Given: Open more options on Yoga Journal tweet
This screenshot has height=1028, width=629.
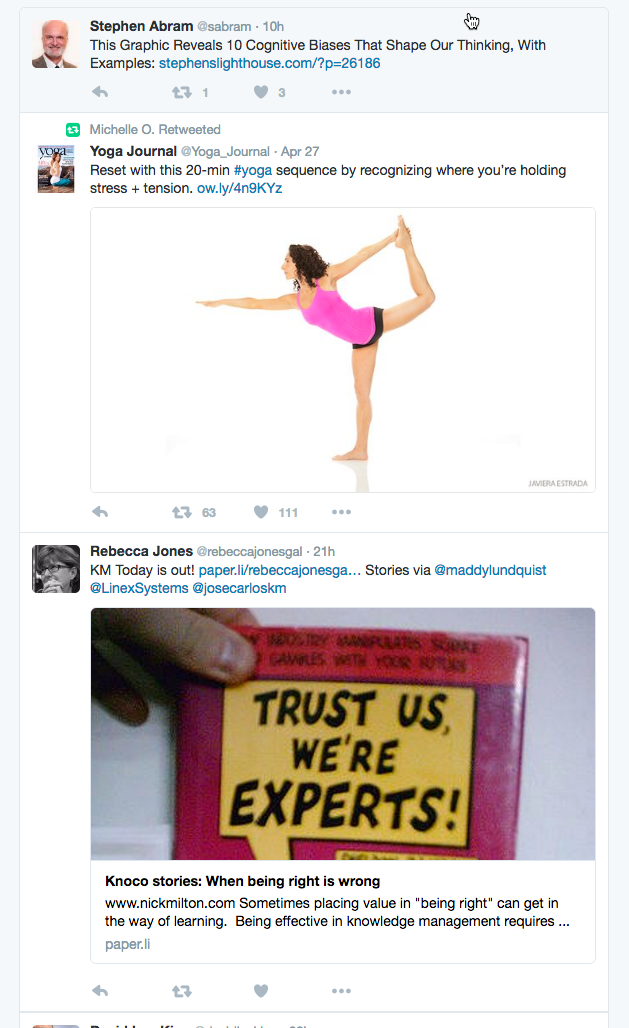Looking at the screenshot, I should 341,512.
